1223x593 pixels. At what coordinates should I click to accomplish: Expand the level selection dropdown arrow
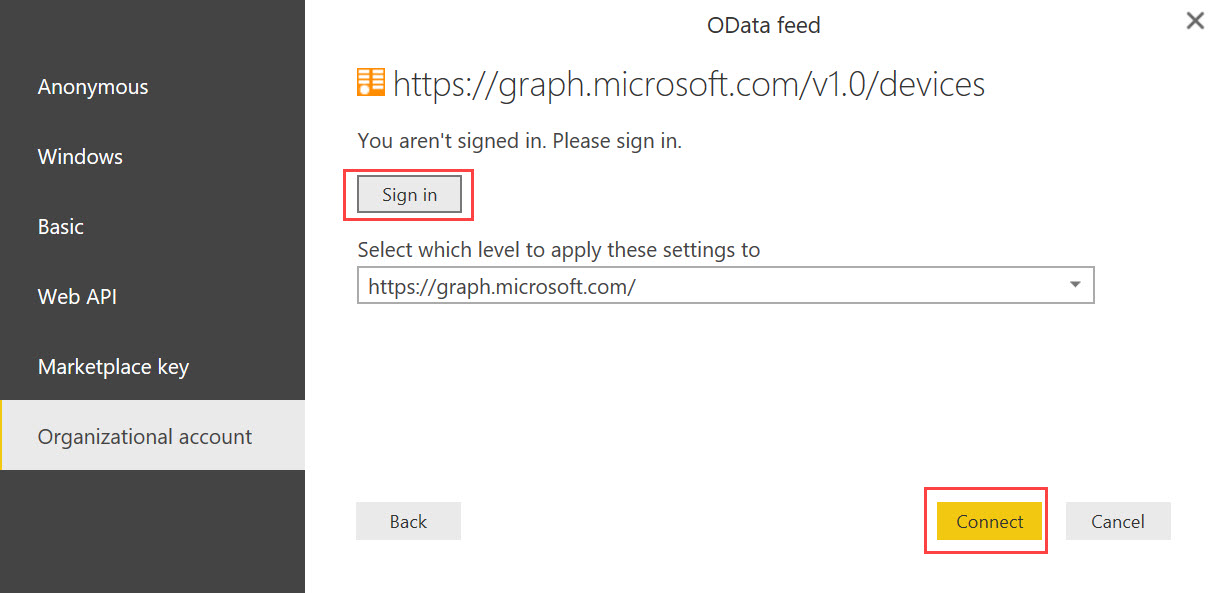click(1076, 285)
